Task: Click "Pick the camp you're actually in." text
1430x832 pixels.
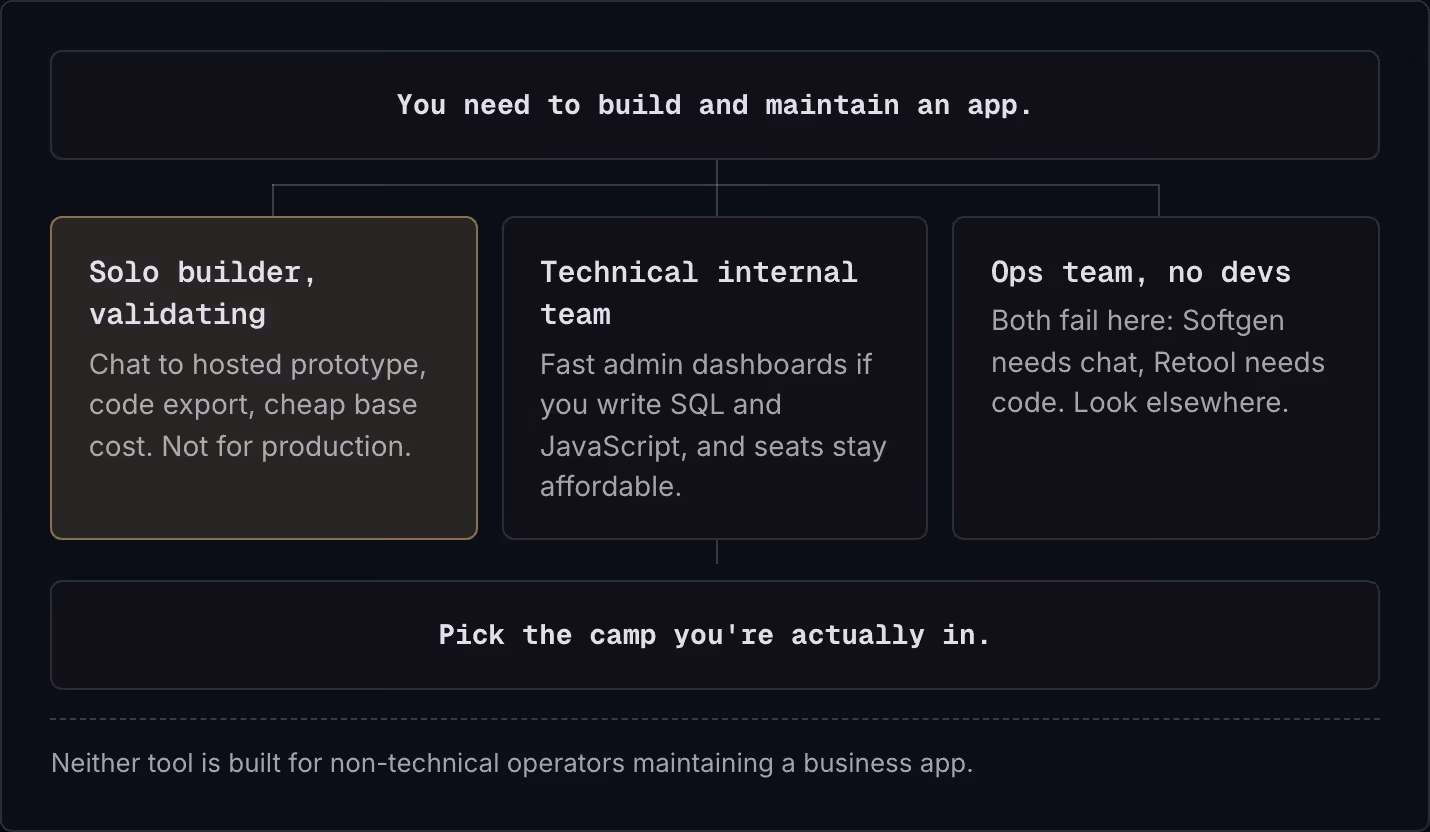Action: coord(714,635)
